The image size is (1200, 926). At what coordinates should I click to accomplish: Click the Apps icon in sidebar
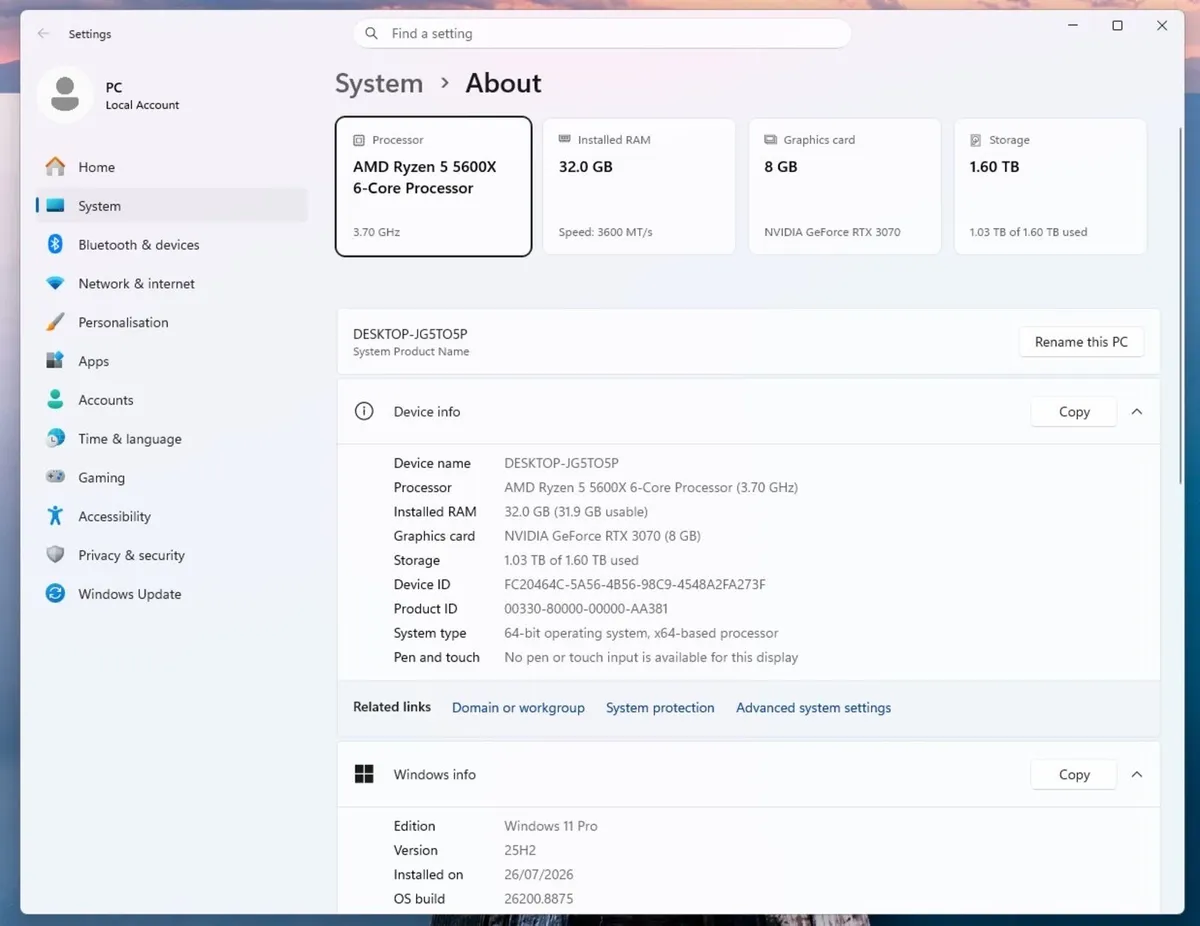(x=56, y=361)
